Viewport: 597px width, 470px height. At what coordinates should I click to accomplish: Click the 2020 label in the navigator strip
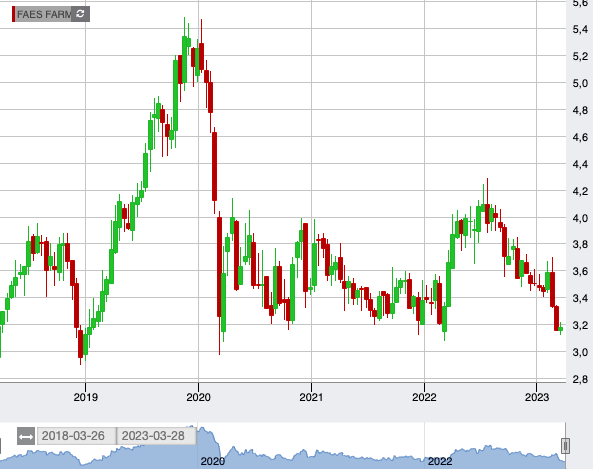[212, 461]
